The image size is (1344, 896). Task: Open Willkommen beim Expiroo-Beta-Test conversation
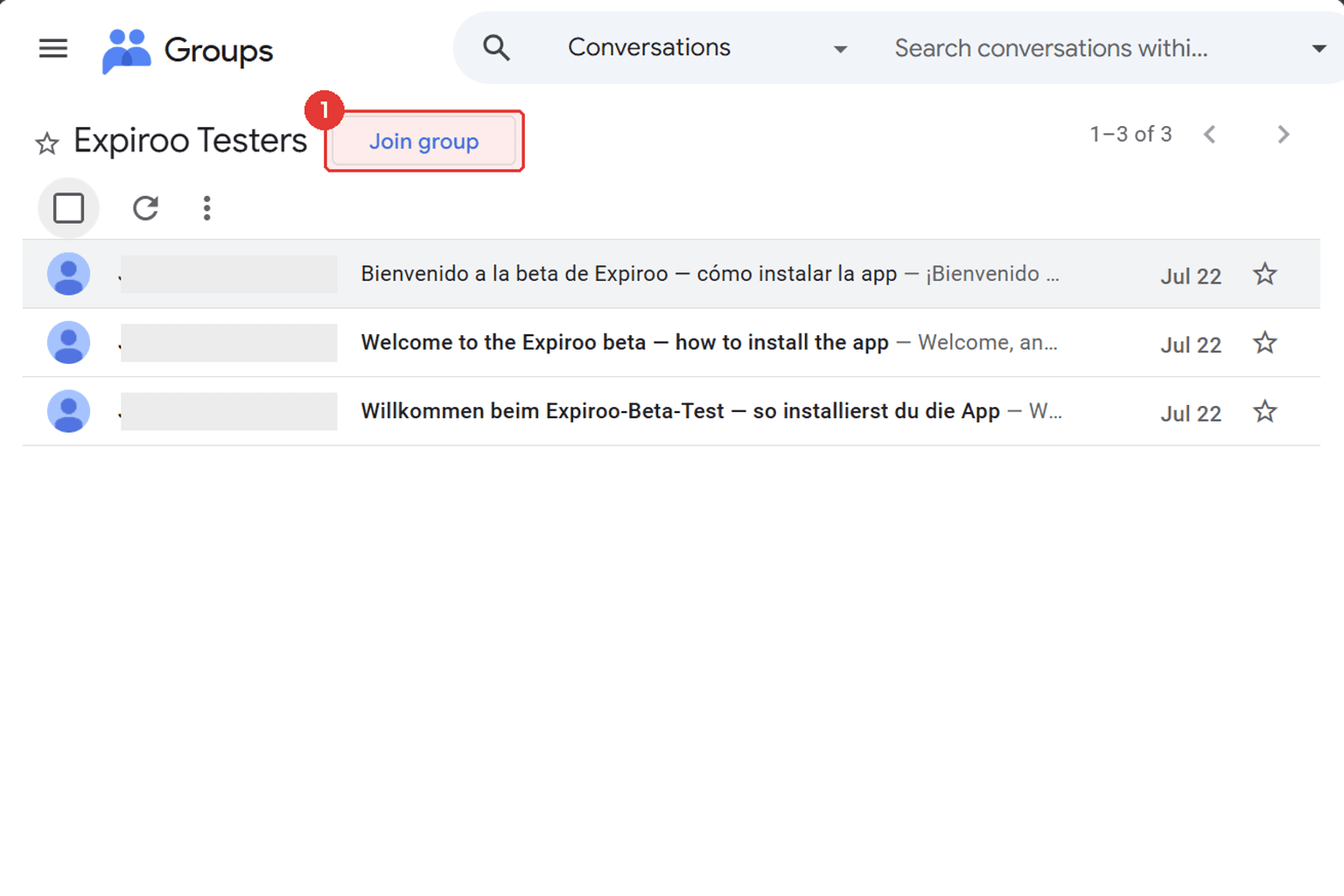click(x=671, y=411)
